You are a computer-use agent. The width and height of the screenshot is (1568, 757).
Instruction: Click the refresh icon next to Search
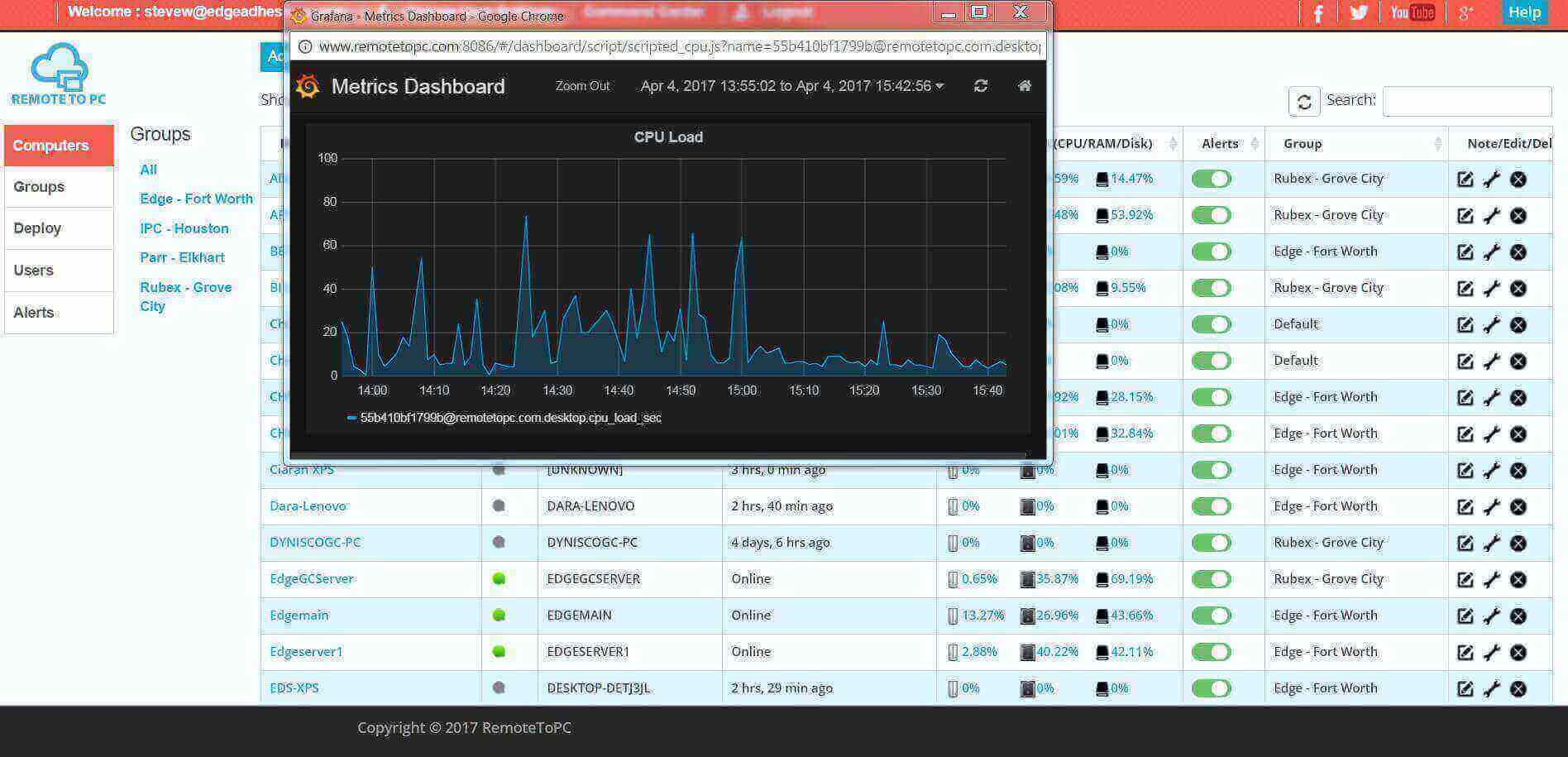coord(1304,102)
